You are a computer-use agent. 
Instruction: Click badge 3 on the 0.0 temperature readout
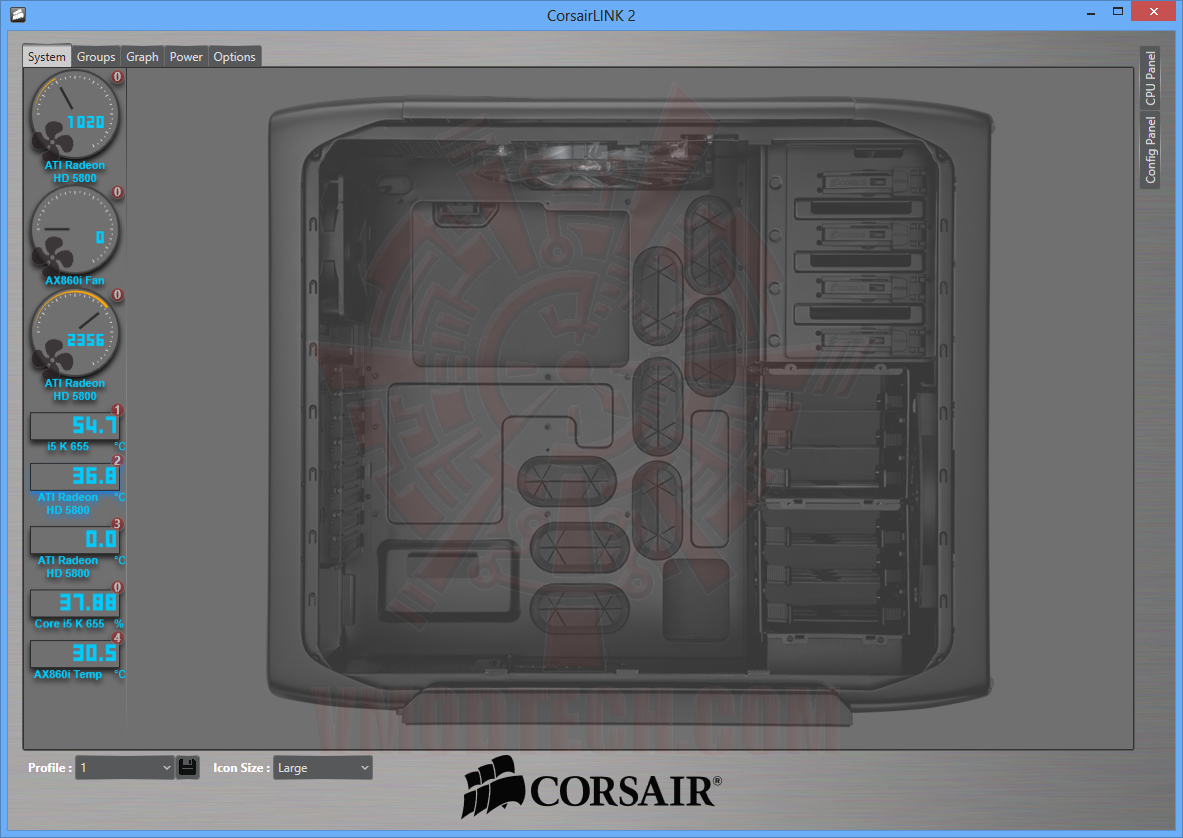click(117, 524)
